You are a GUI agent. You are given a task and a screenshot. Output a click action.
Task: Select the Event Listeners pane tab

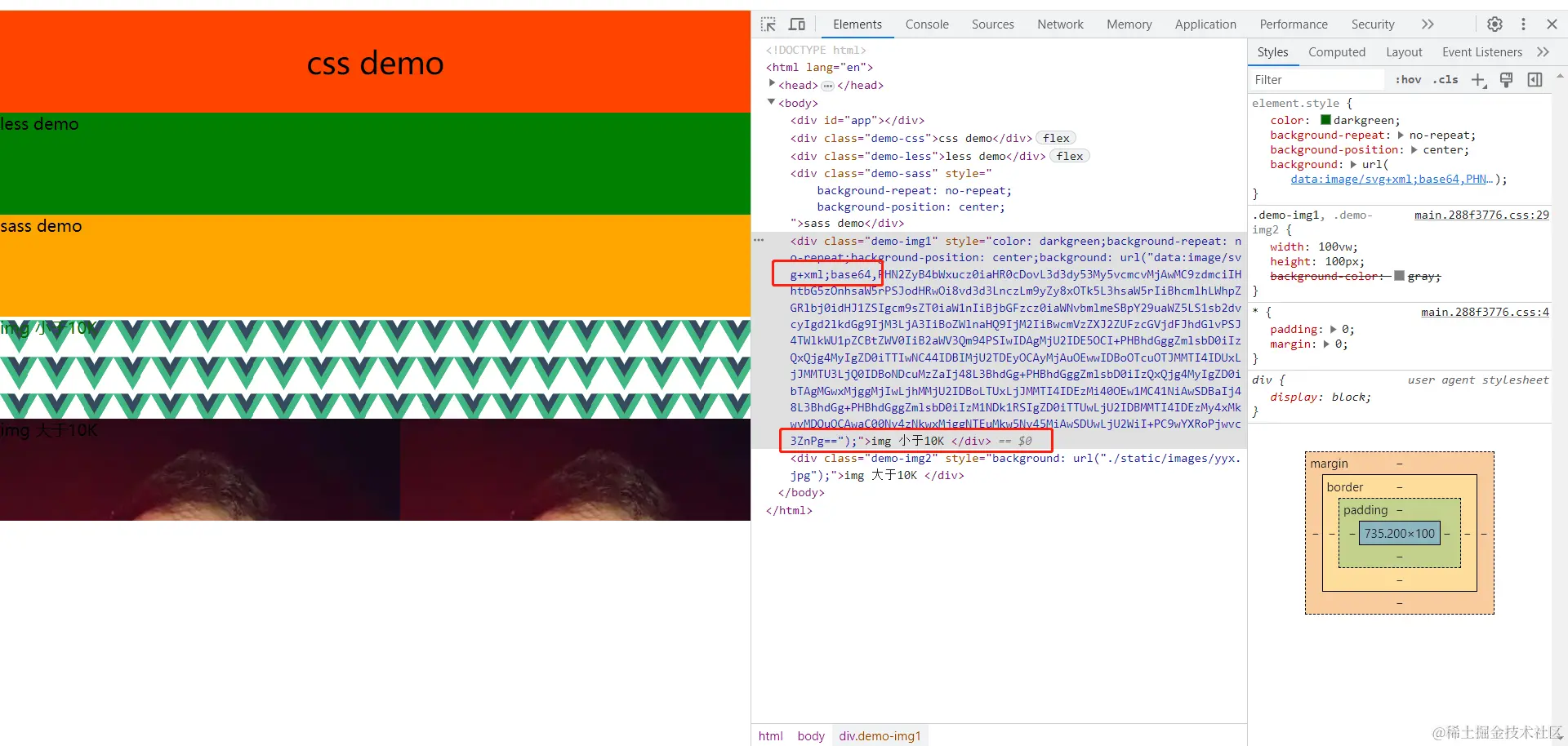coord(1482,51)
